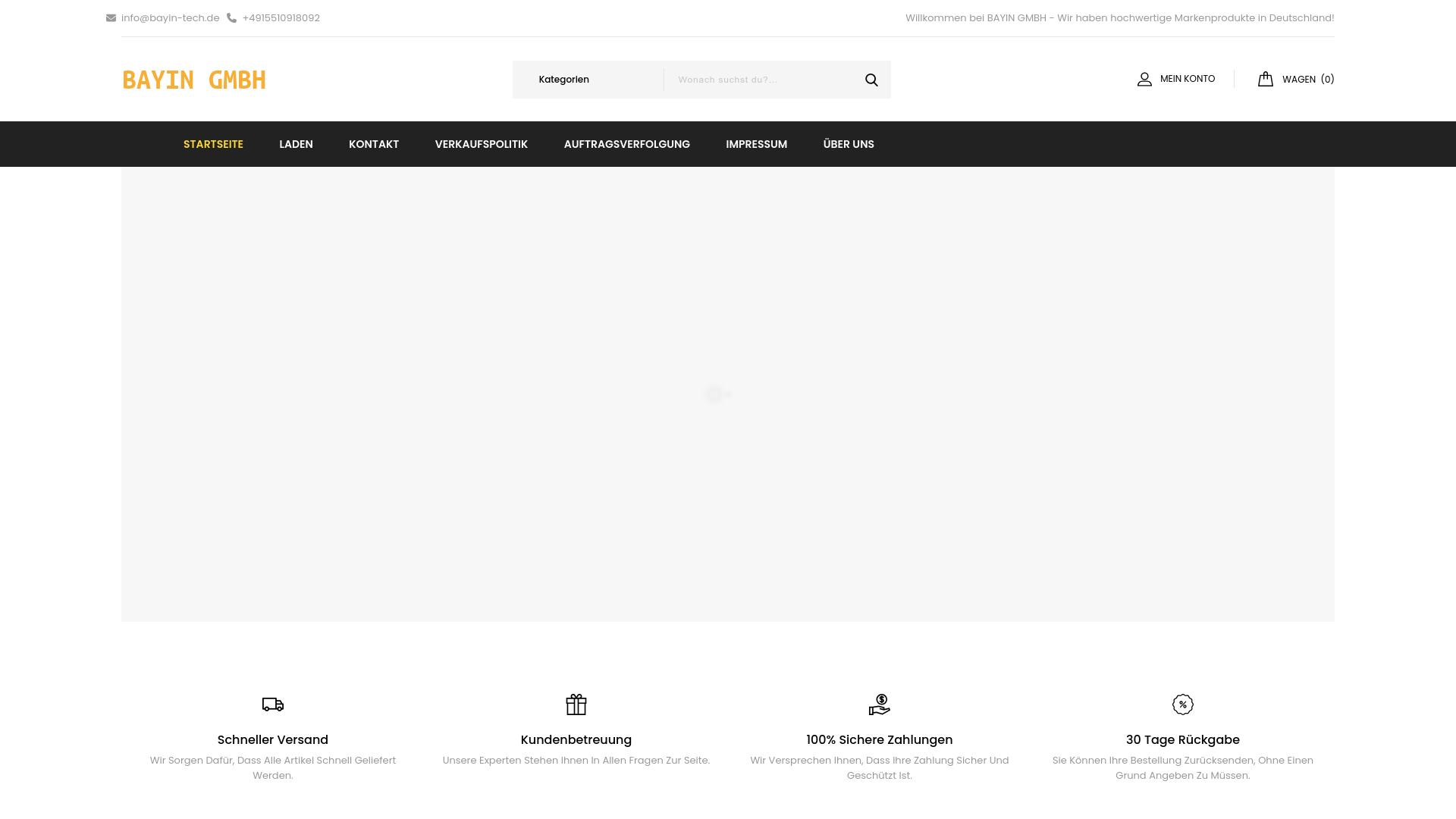Go to the Startseite menu item
1456x819 pixels.
pyautogui.click(x=213, y=144)
